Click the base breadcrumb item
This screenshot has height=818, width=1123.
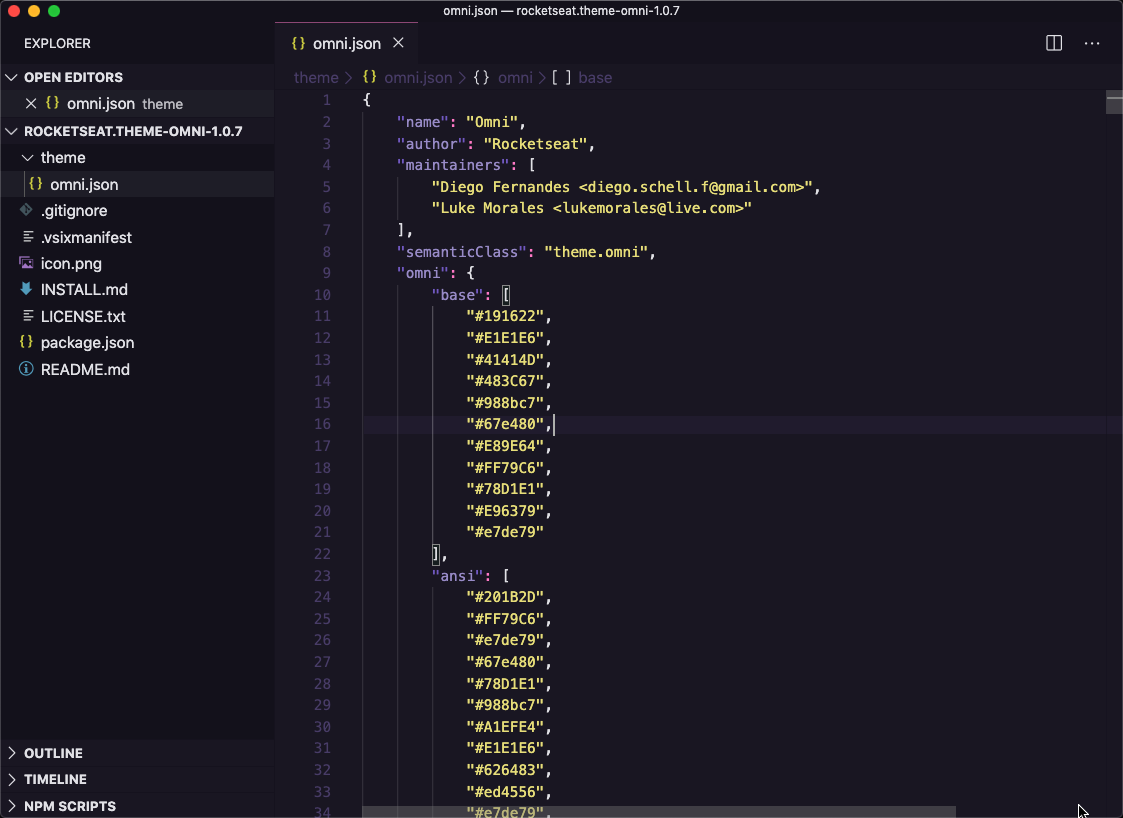click(595, 77)
